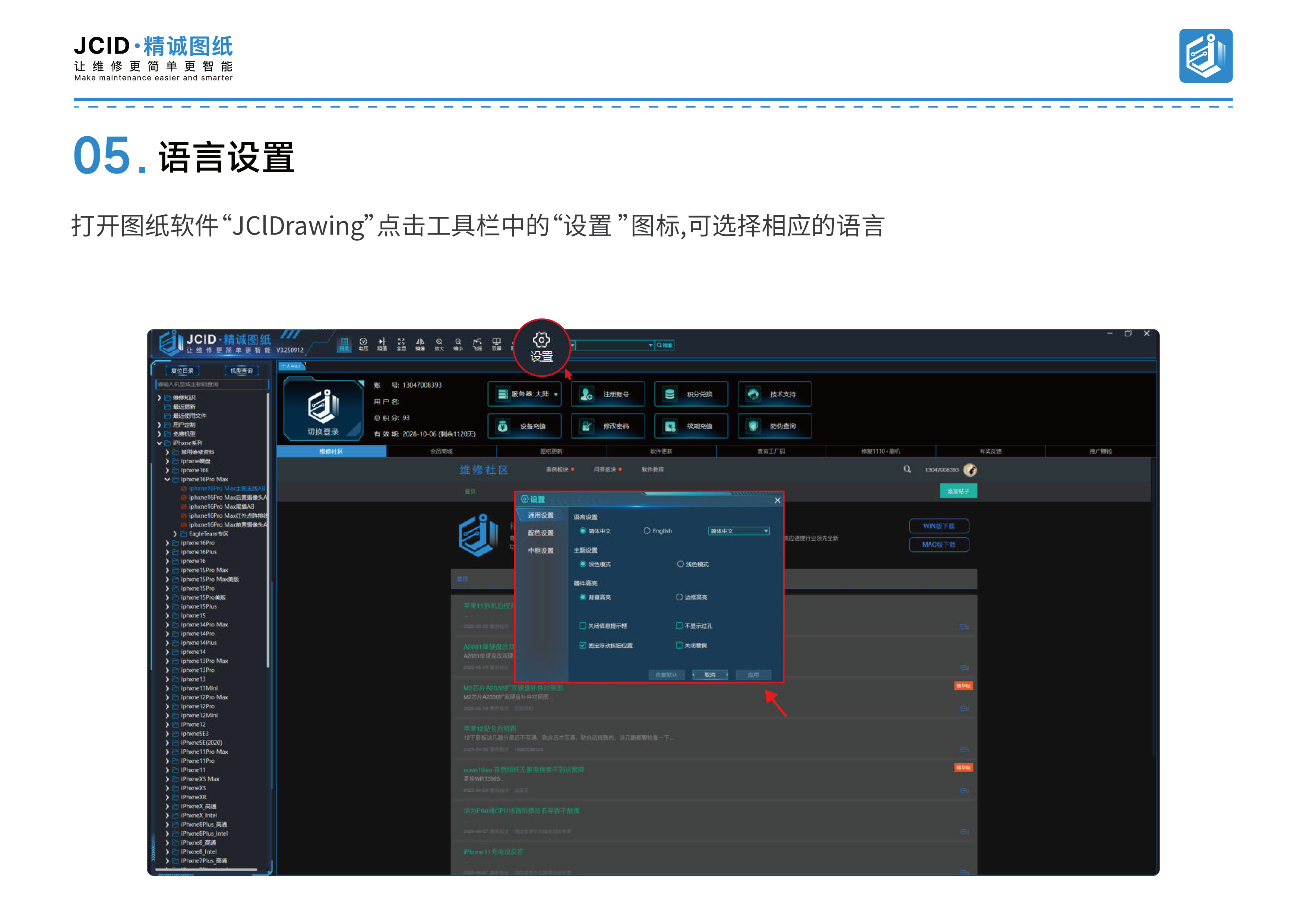This screenshot has width=1307, height=924.
Task: Click the 放大 zoom in toolbar icon
Action: coord(439,344)
